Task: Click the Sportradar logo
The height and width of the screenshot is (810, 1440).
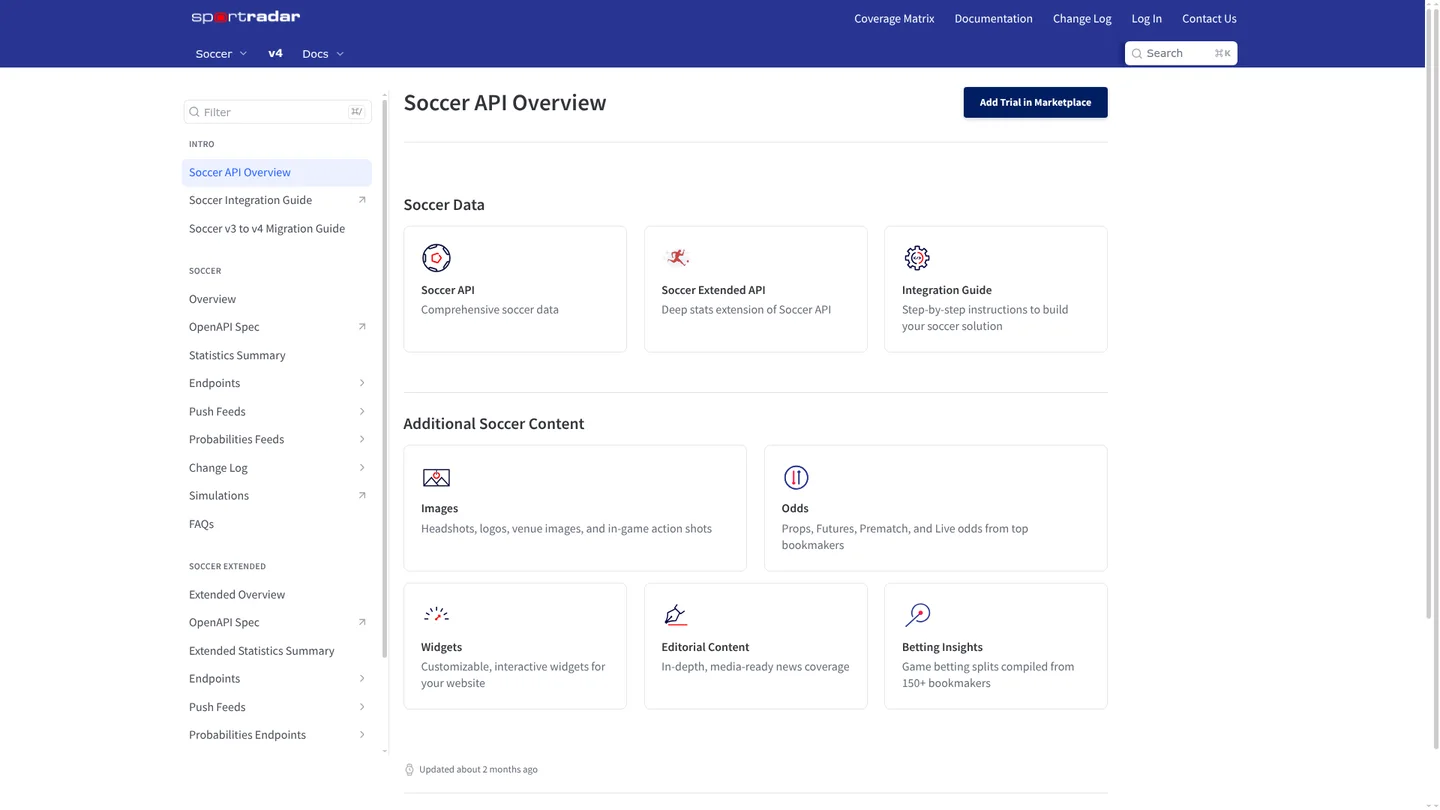Action: click(x=246, y=17)
